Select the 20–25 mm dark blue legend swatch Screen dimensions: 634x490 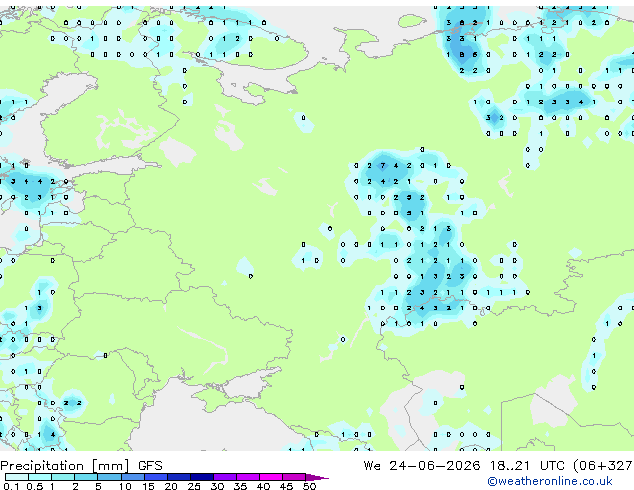point(179,477)
